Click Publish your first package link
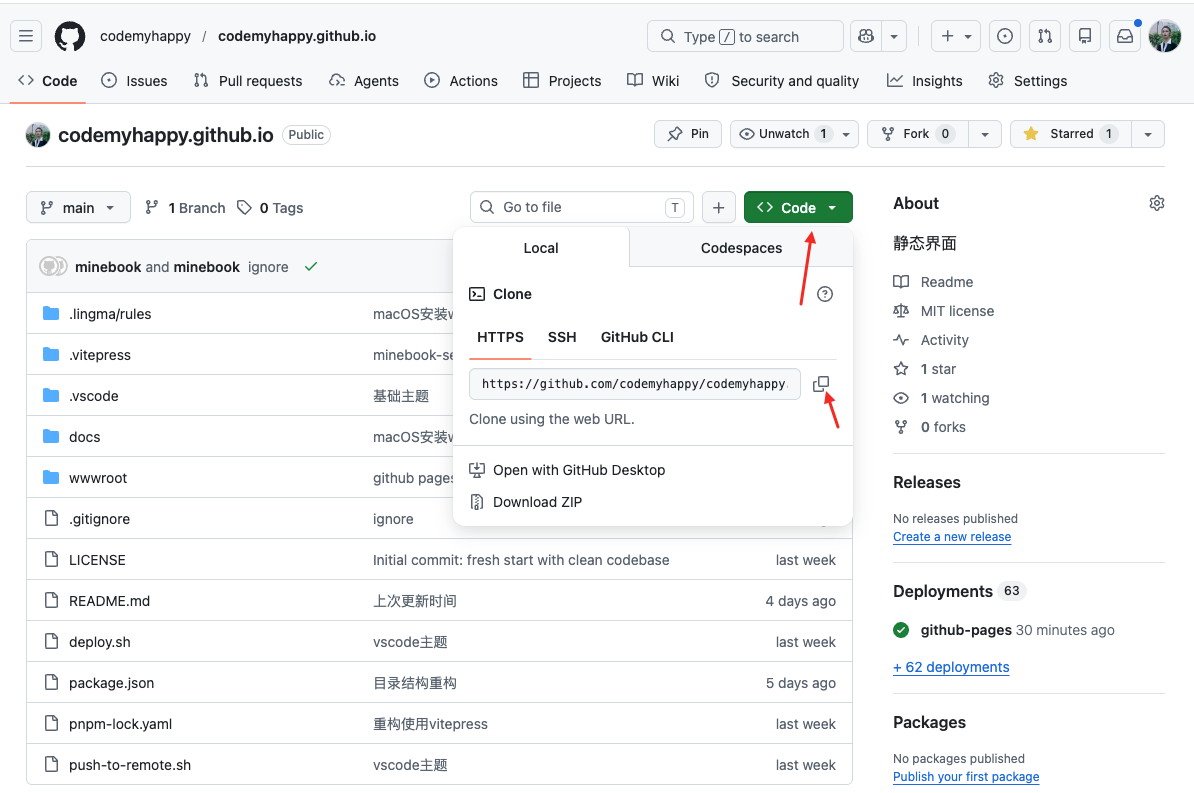 coord(966,776)
